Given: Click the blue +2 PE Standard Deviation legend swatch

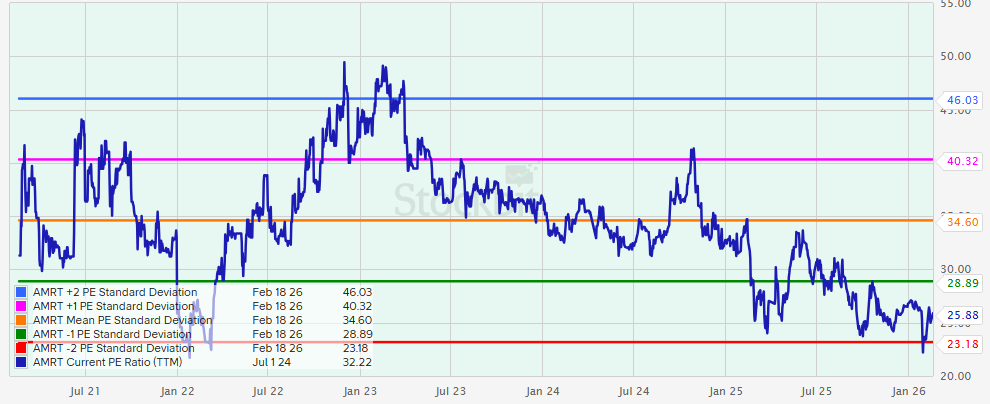Looking at the screenshot, I should [x=21, y=292].
